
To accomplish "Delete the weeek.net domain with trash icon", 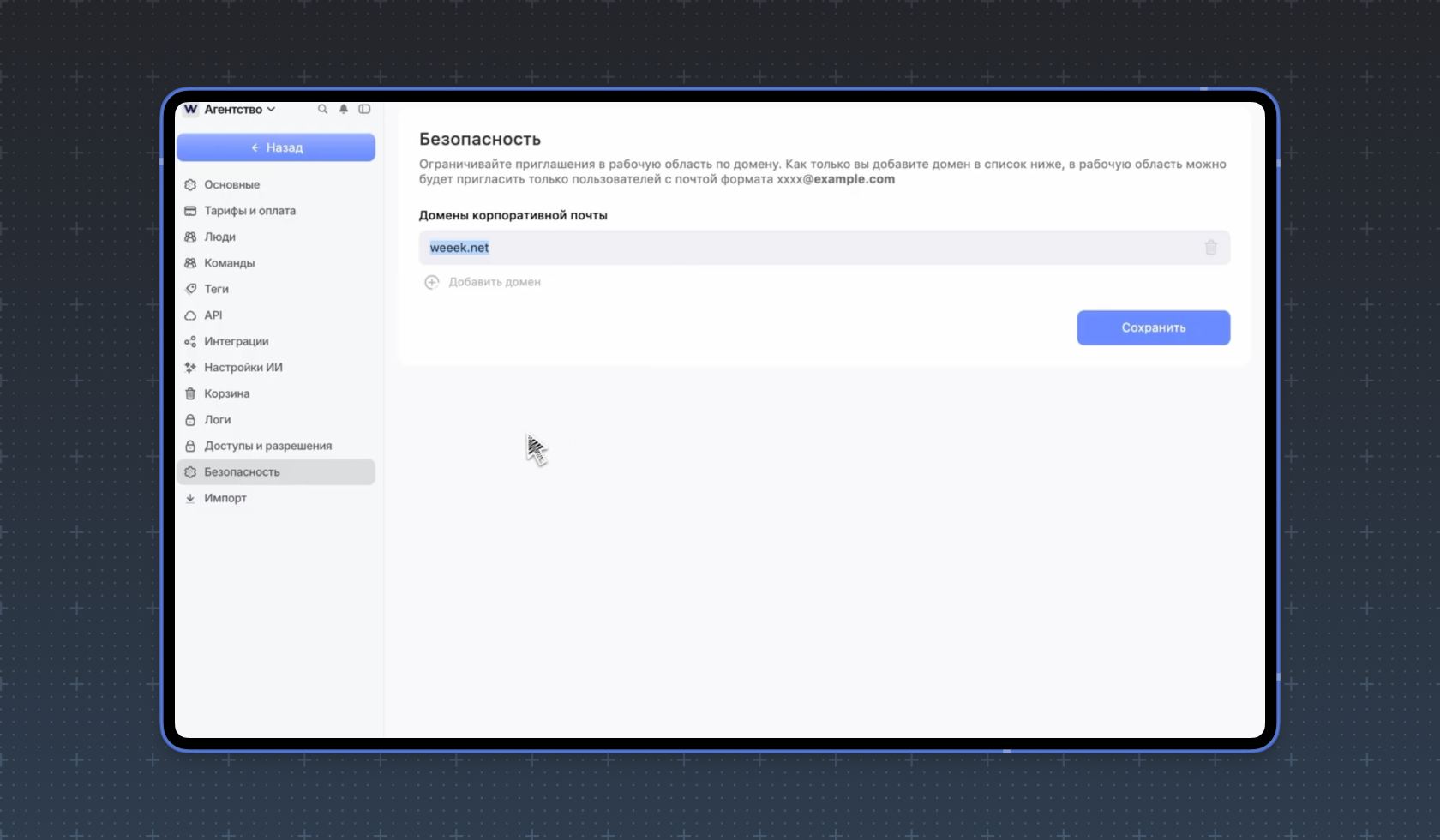I will (1210, 248).
